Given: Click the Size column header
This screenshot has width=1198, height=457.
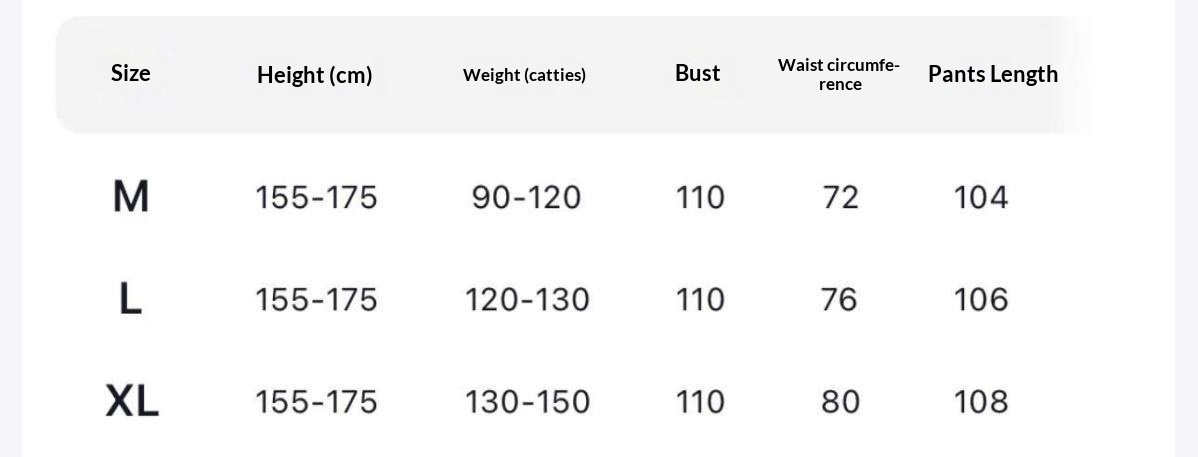Looking at the screenshot, I should [131, 73].
